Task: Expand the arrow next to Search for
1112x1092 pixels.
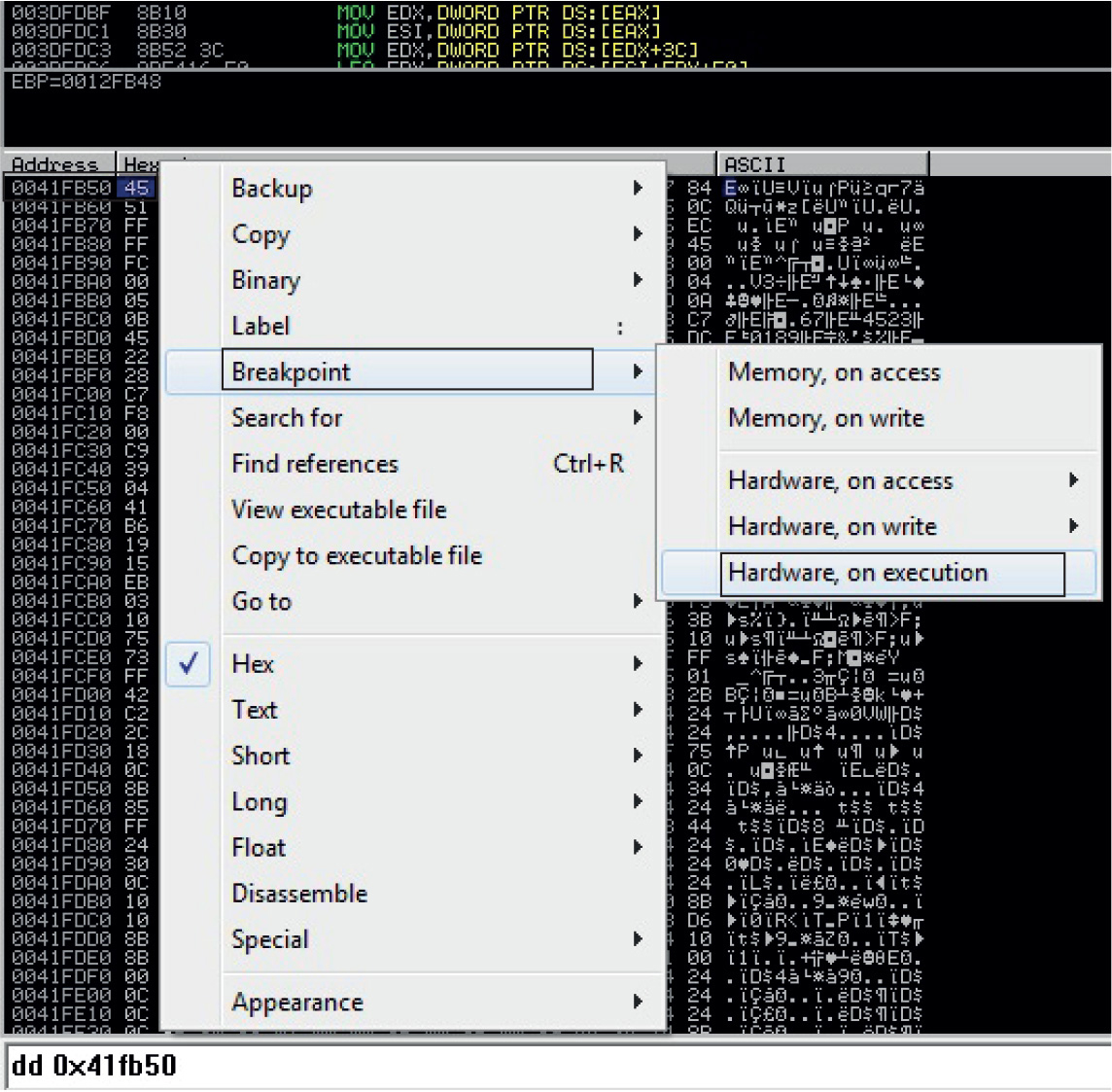Action: tap(638, 417)
